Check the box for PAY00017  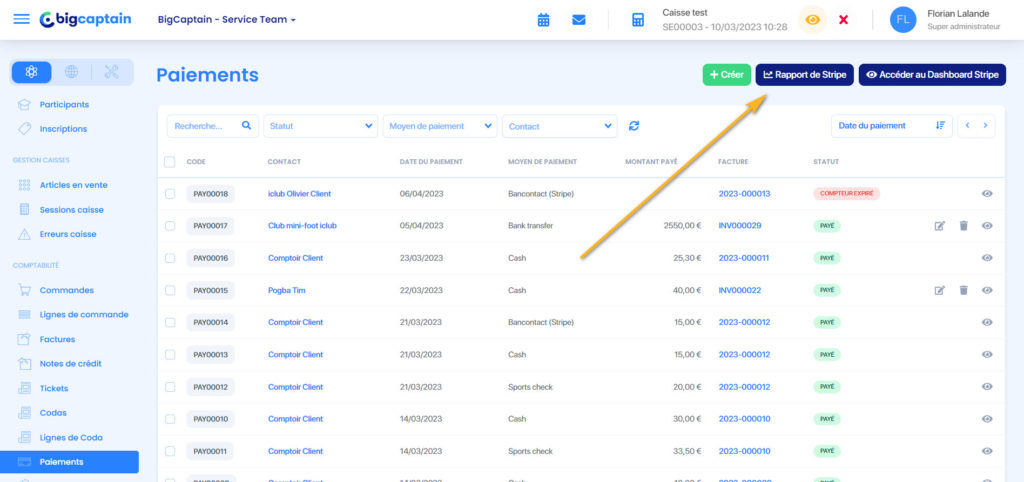click(x=170, y=226)
